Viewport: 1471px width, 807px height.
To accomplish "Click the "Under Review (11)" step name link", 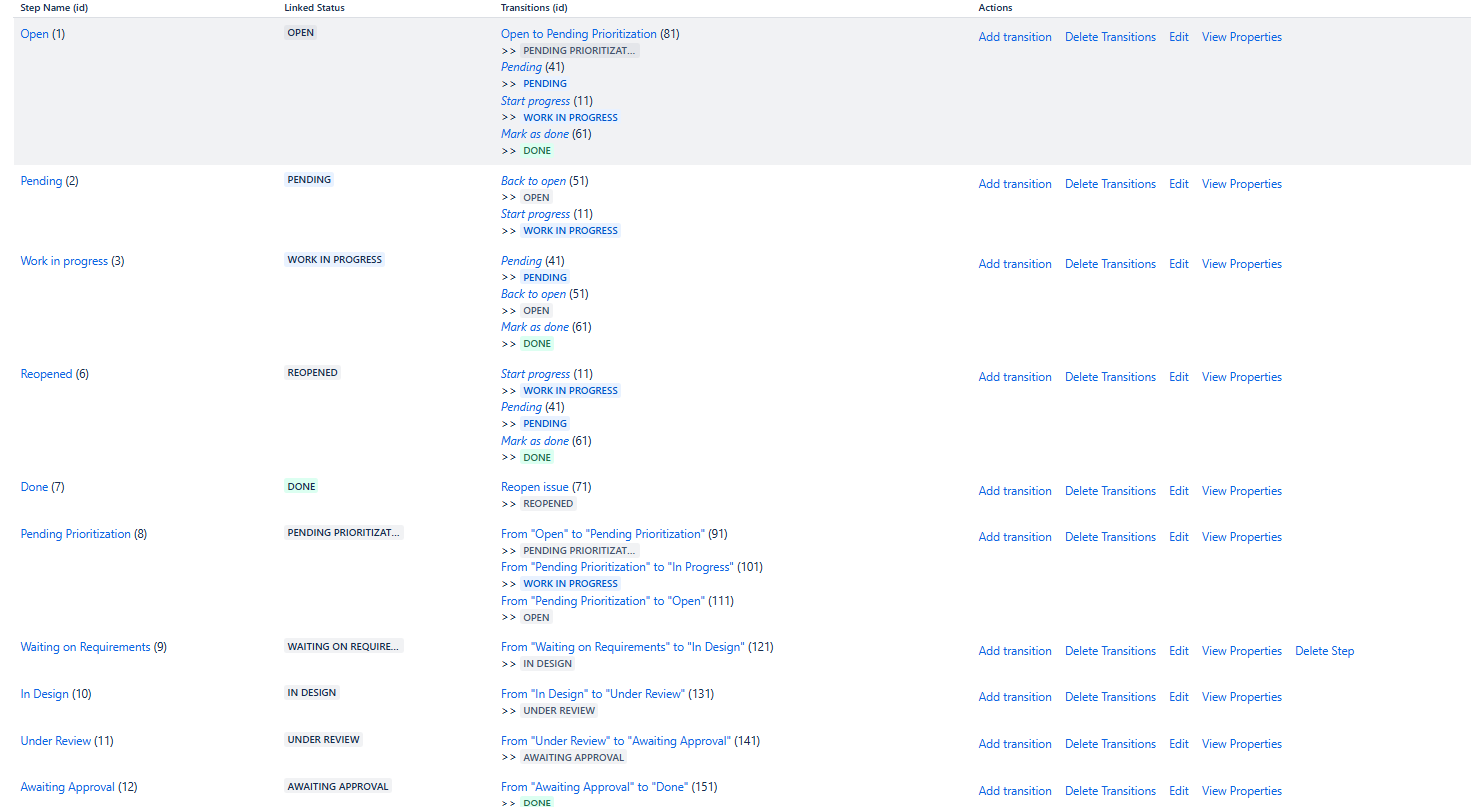I will [x=56, y=741].
